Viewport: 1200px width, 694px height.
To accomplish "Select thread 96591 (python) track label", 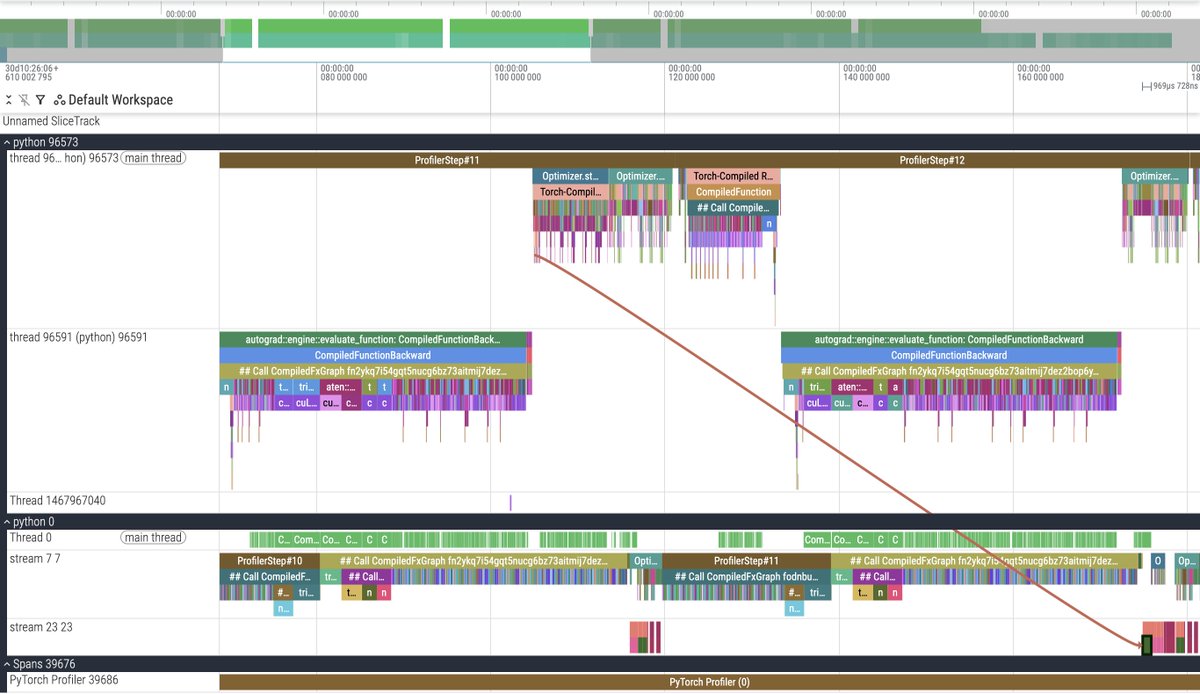I will point(78,338).
